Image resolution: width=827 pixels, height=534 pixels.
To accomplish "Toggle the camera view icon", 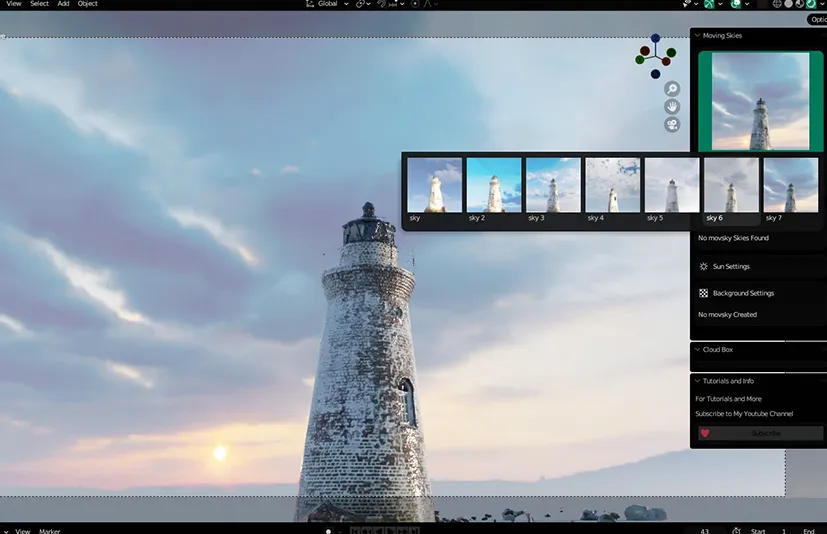I will [x=672, y=124].
